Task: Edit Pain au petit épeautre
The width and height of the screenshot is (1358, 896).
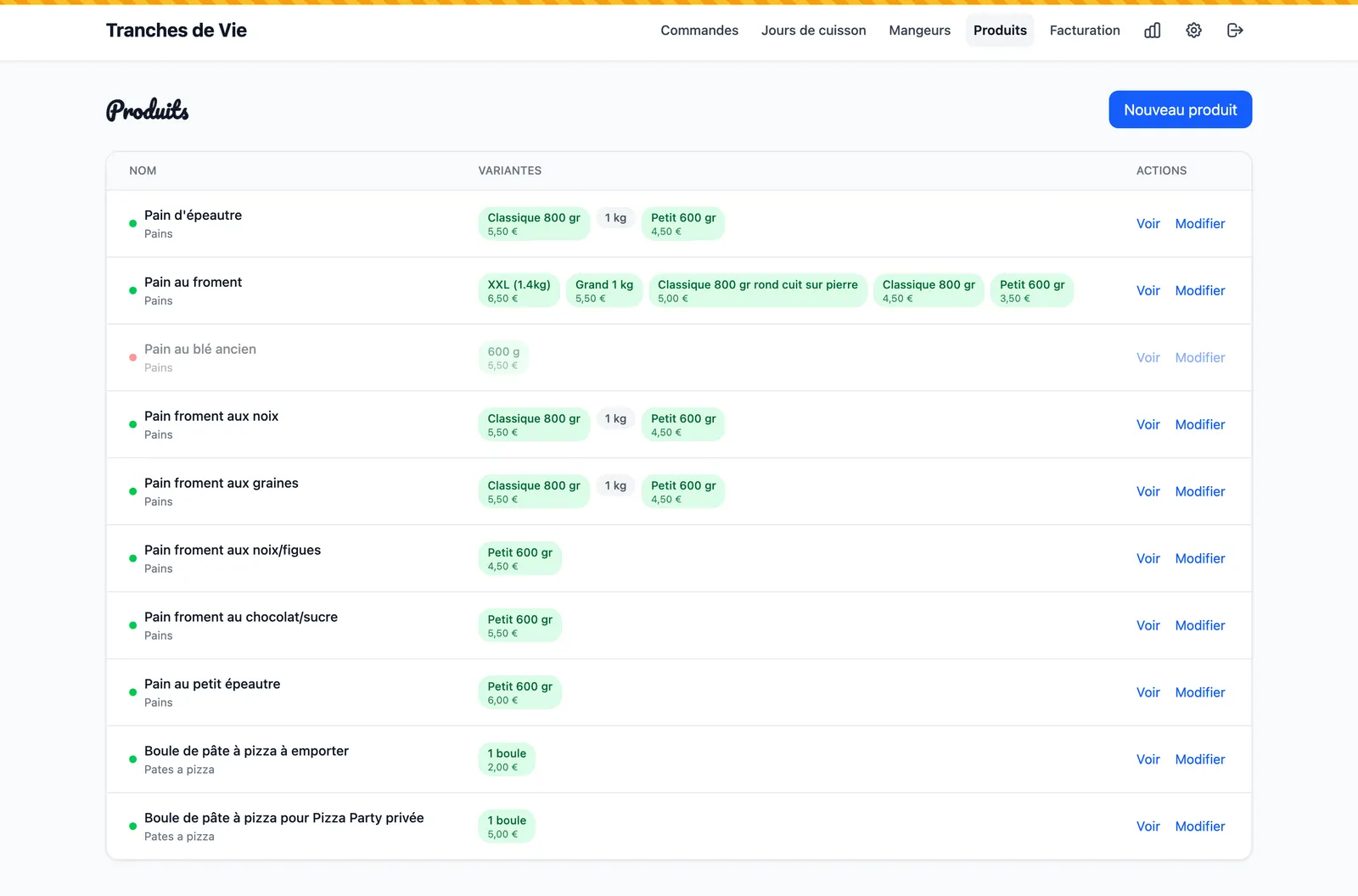Action: click(x=1200, y=693)
